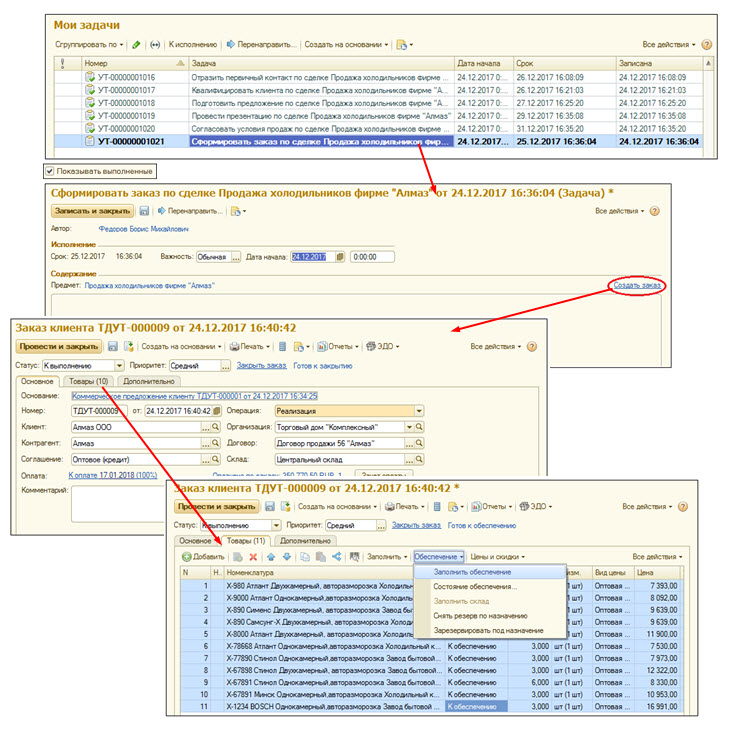This screenshot has width=742, height=729.
Task: Select goods row 11 Х-1234 BOSCH
Action: (432, 706)
